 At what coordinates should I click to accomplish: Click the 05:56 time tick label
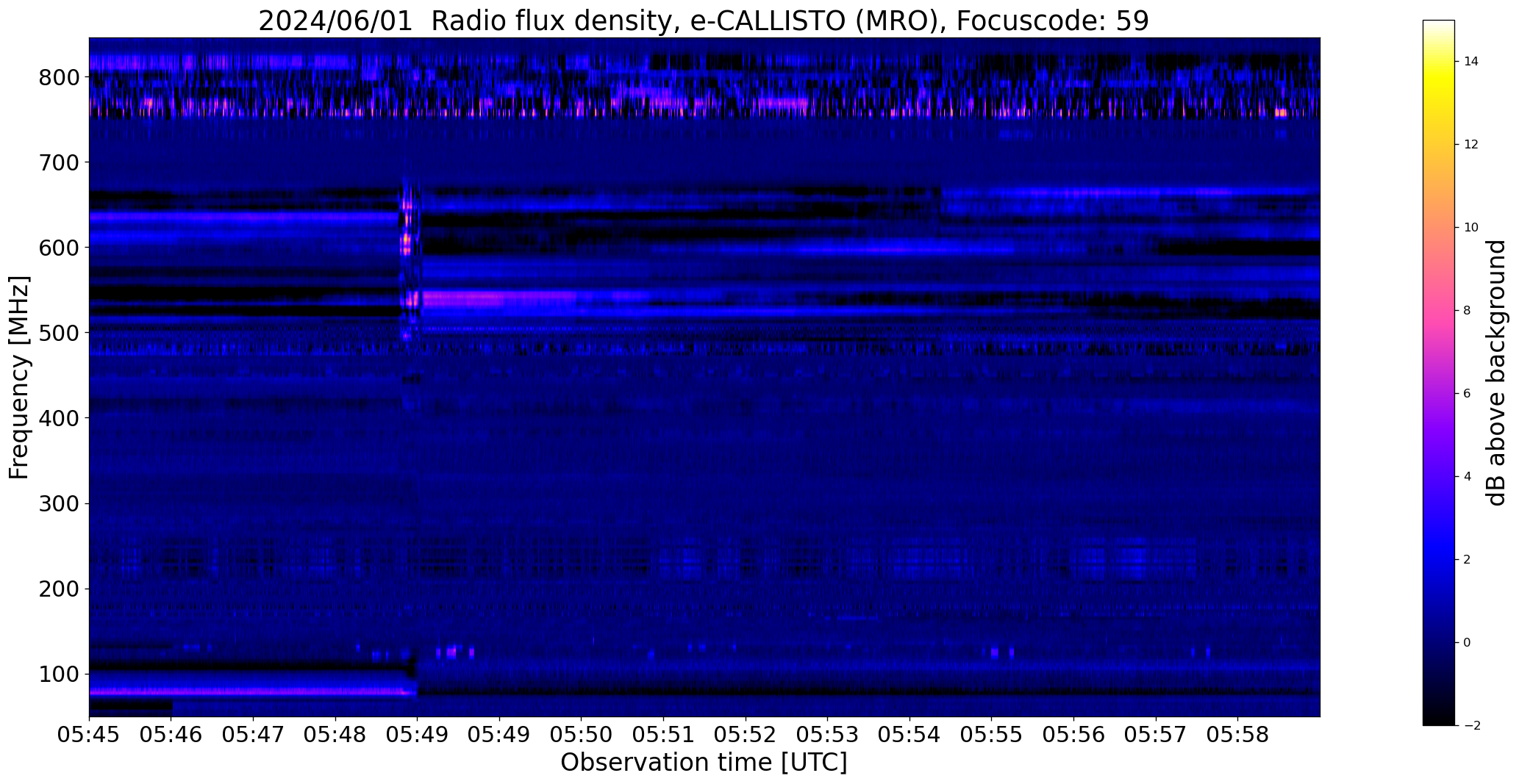(x=1073, y=736)
